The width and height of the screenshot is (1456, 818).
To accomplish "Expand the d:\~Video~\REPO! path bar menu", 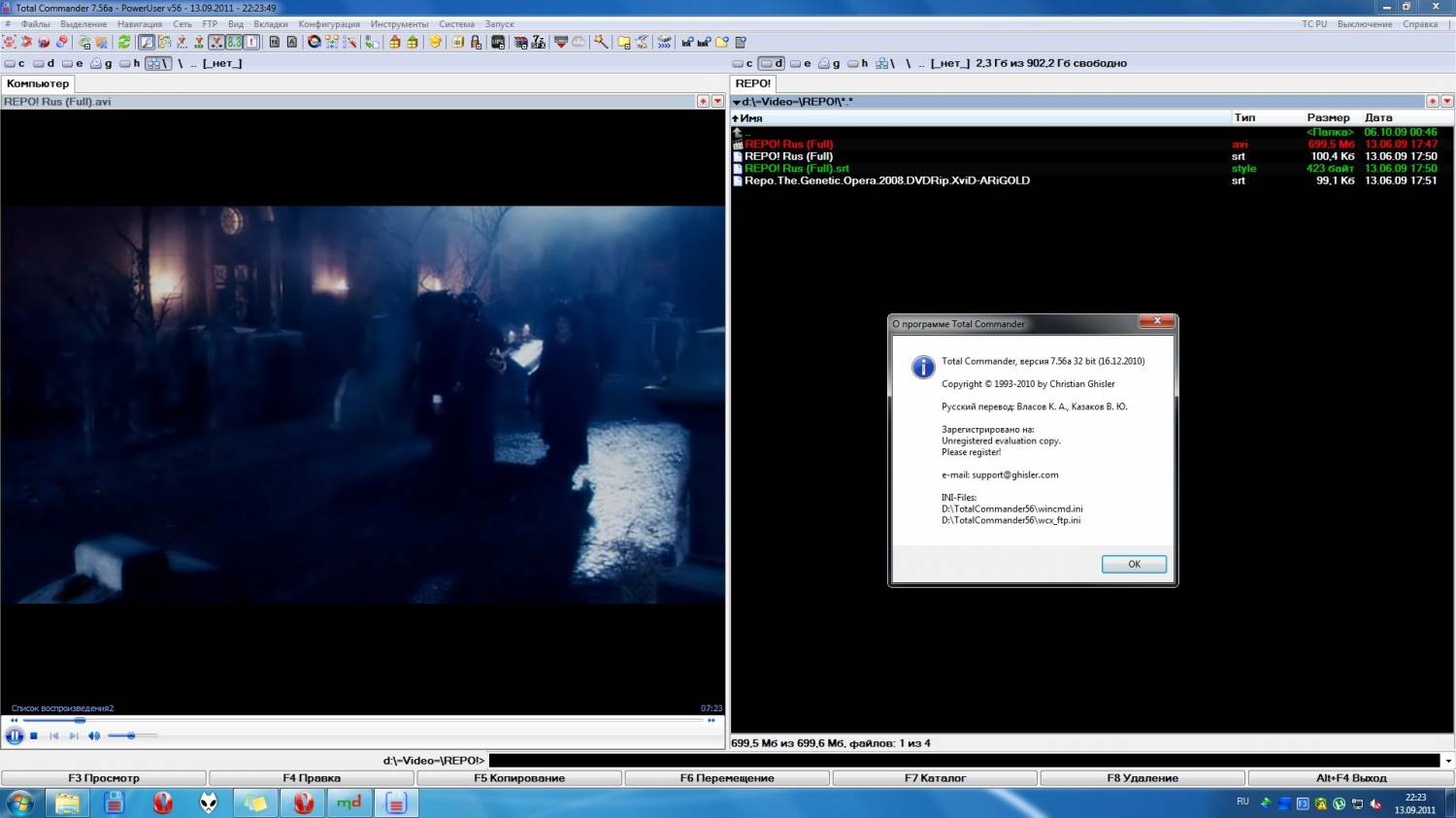I will 737,102.
